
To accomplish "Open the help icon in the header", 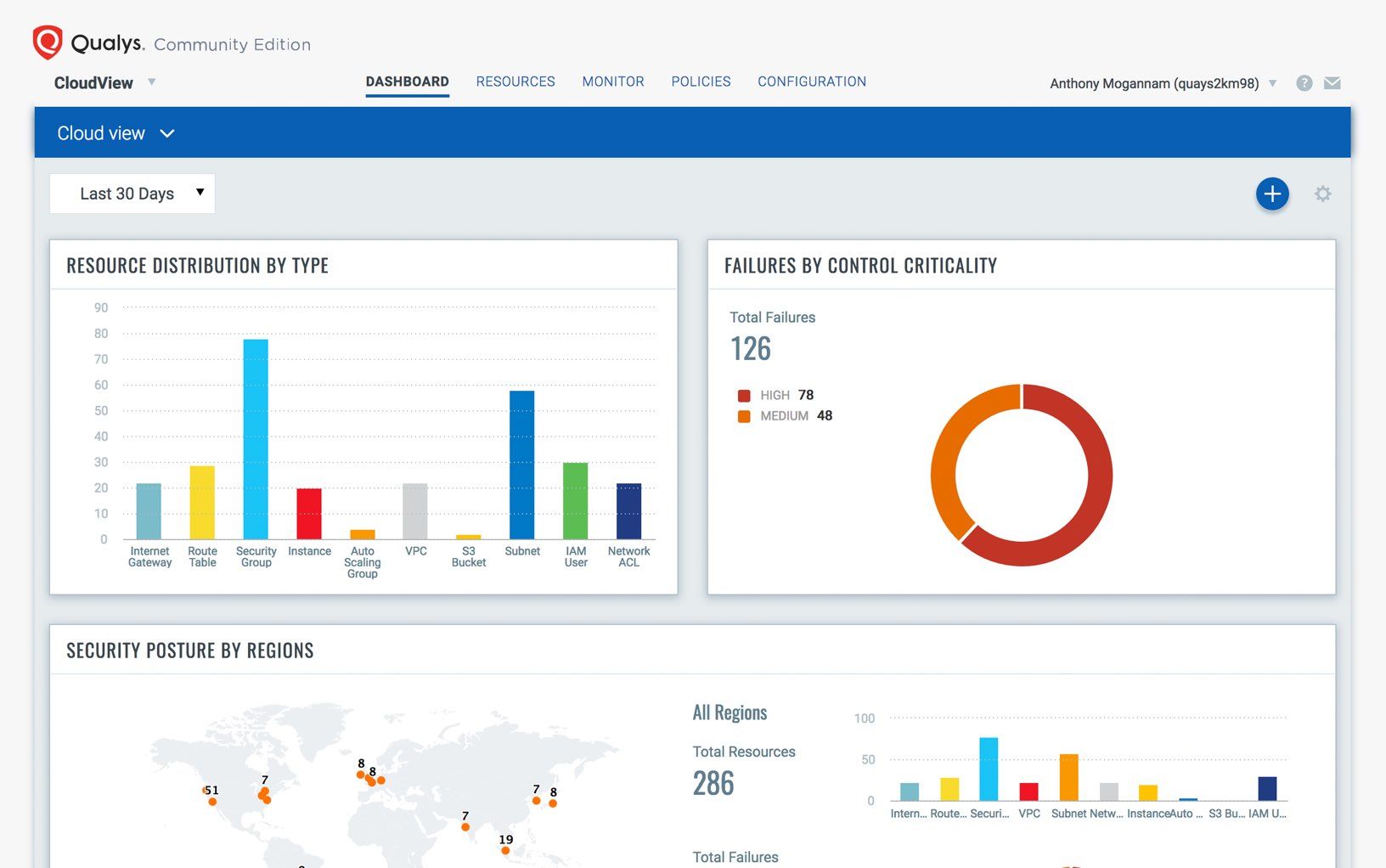I will coord(1304,82).
